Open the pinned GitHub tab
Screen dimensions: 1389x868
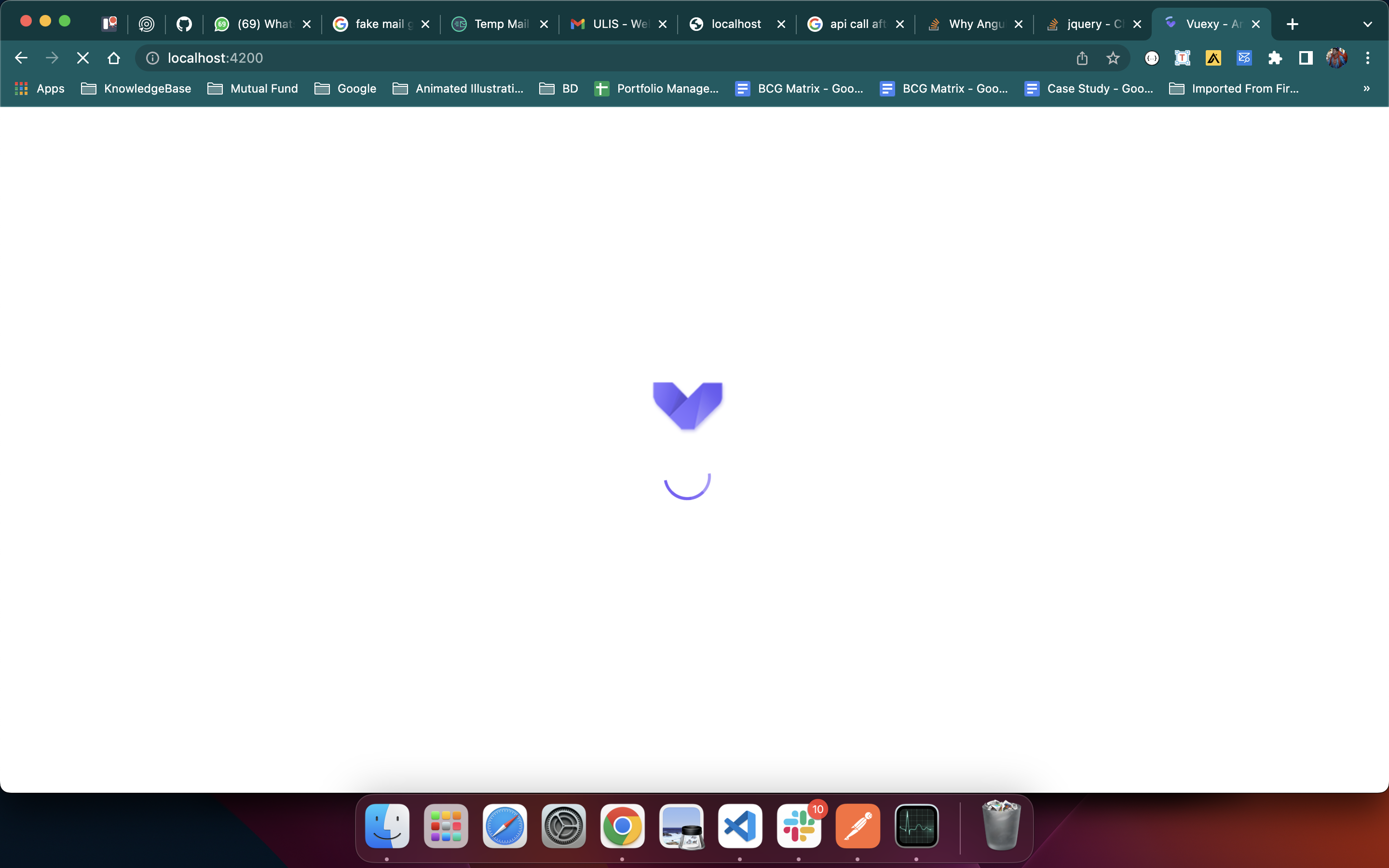[x=184, y=24]
